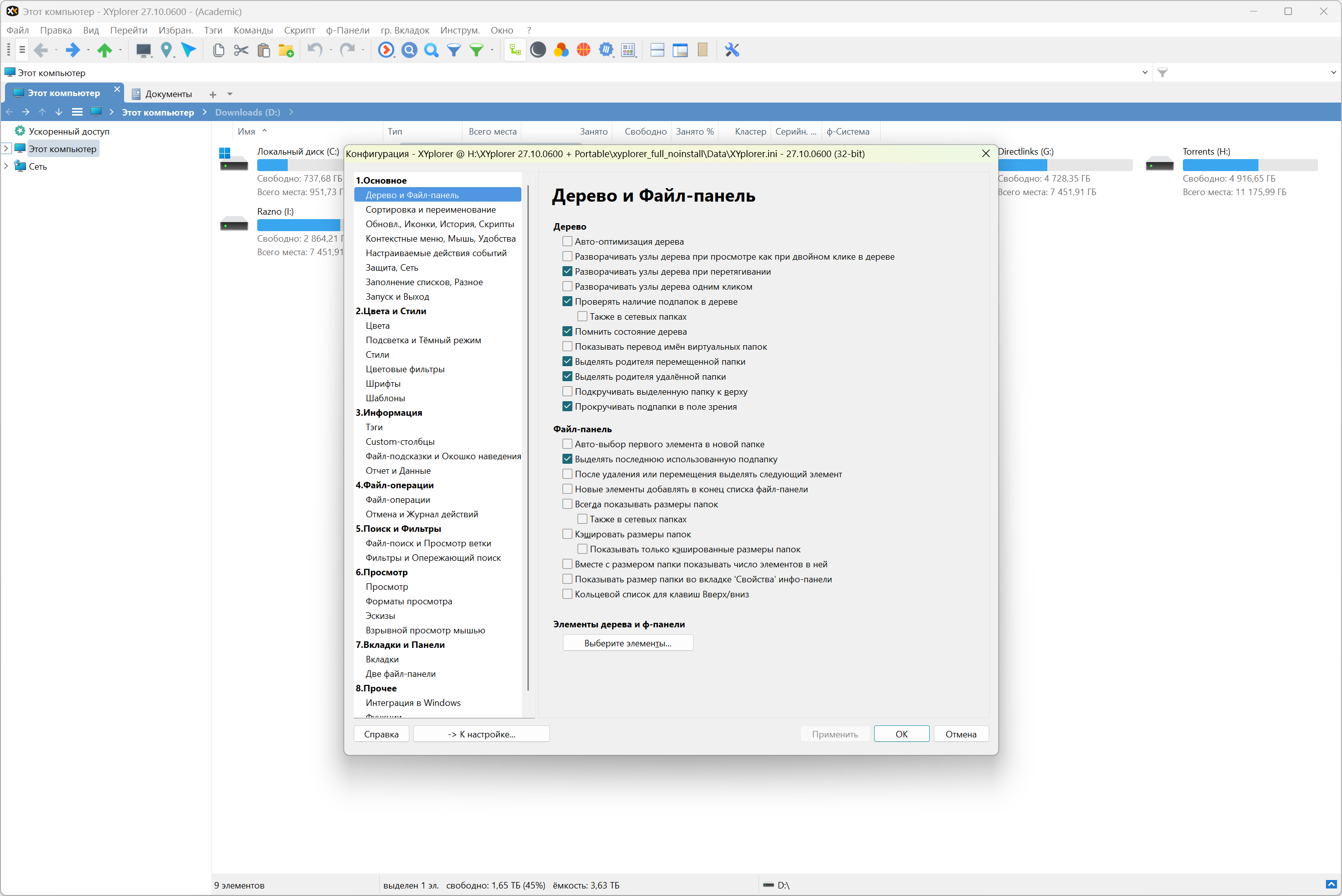Expand 'Сеть' tree node arrow
This screenshot has height=896, width=1342.
7,166
